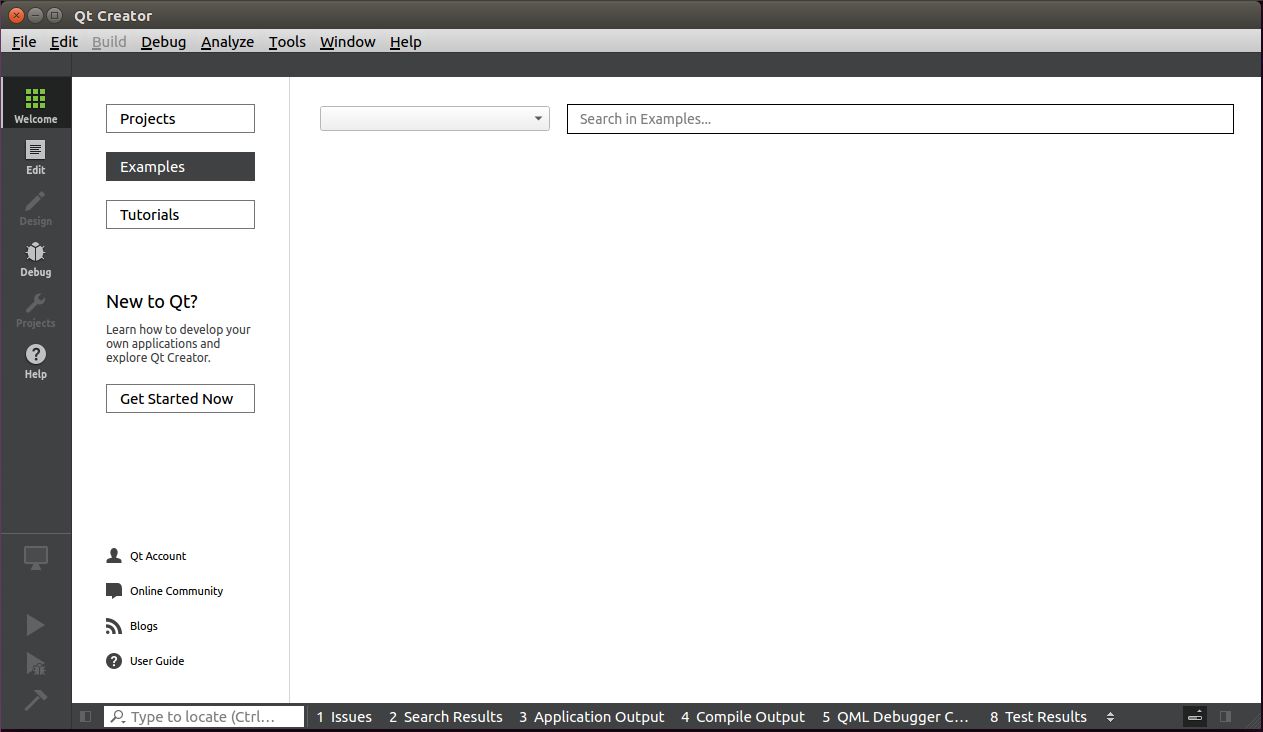Open Help mode from the sidebar

pyautogui.click(x=35, y=360)
